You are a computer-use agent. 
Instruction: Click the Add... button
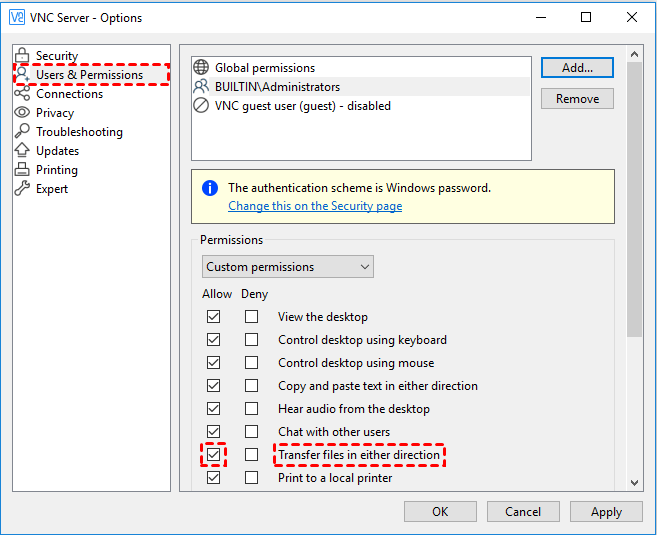[x=577, y=67]
